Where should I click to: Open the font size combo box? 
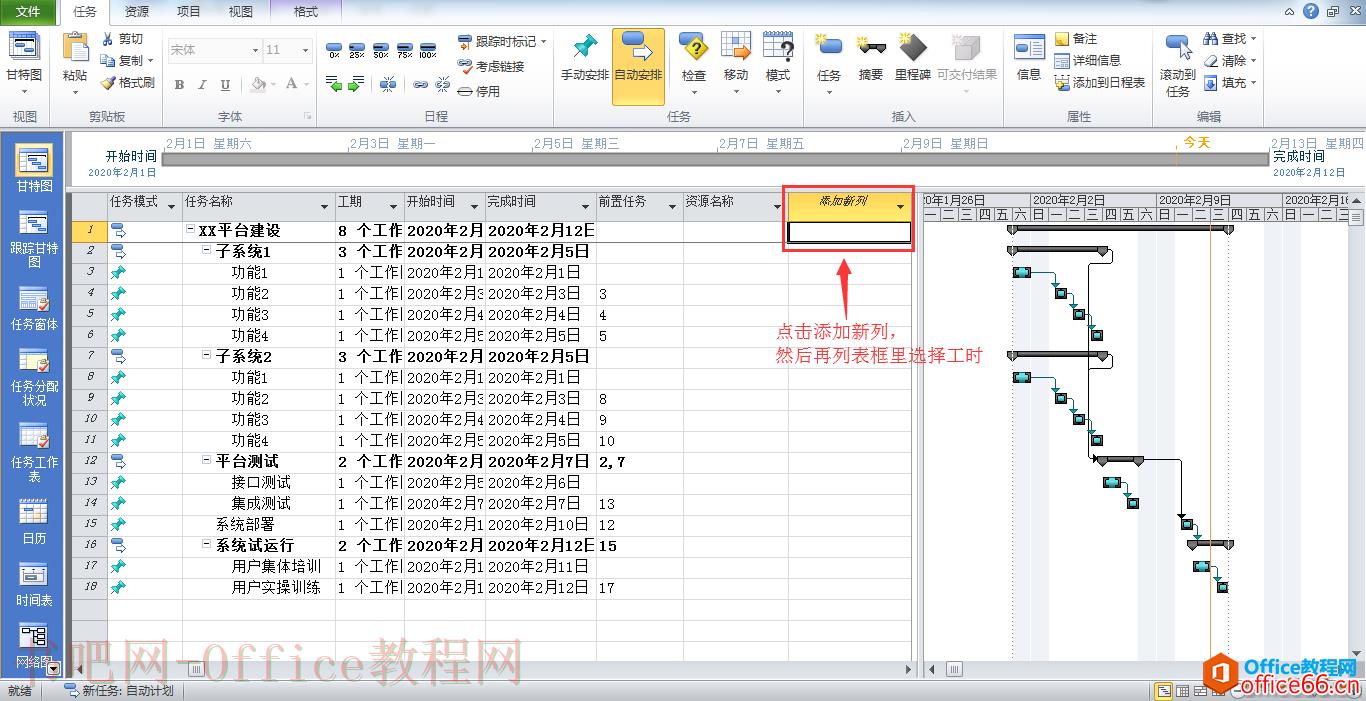(288, 50)
